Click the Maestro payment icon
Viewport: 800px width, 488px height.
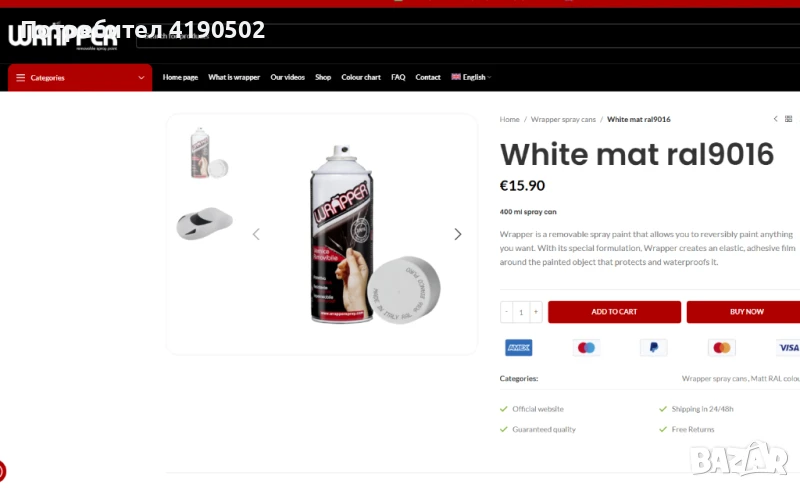[x=586, y=348]
